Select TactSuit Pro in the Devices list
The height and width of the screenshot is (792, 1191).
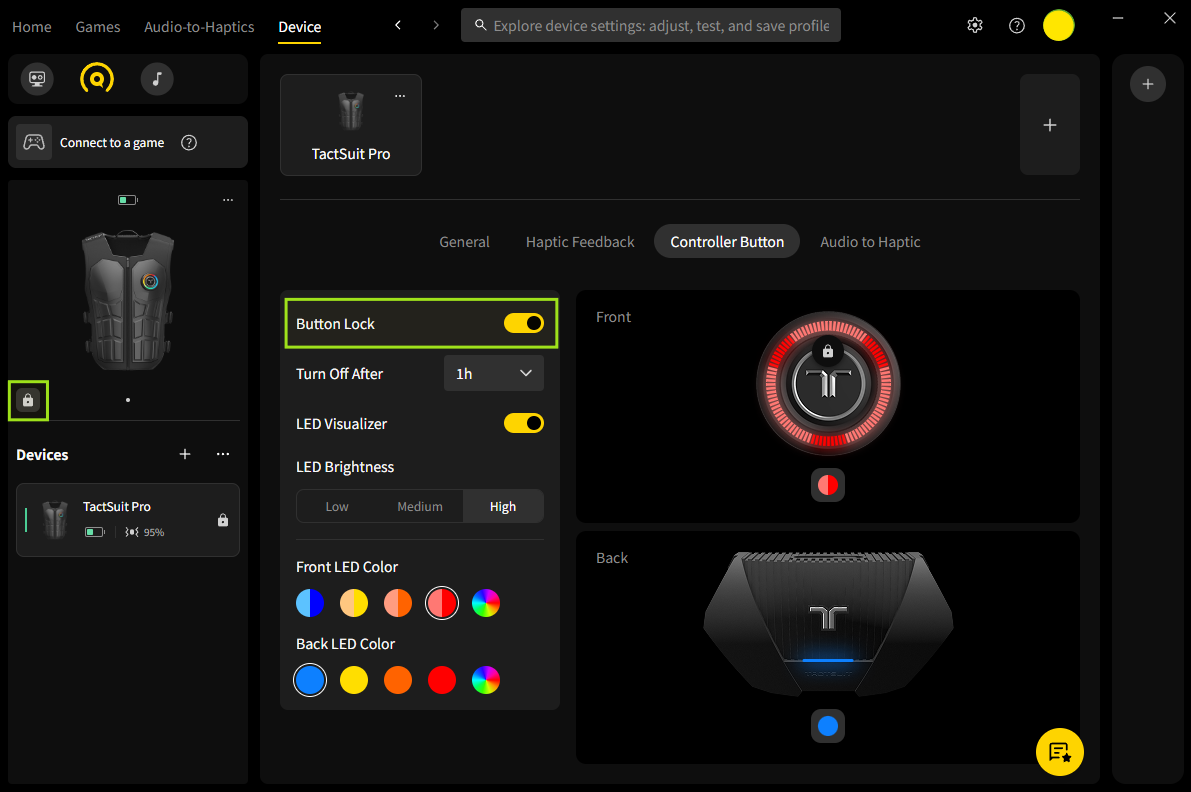point(128,520)
